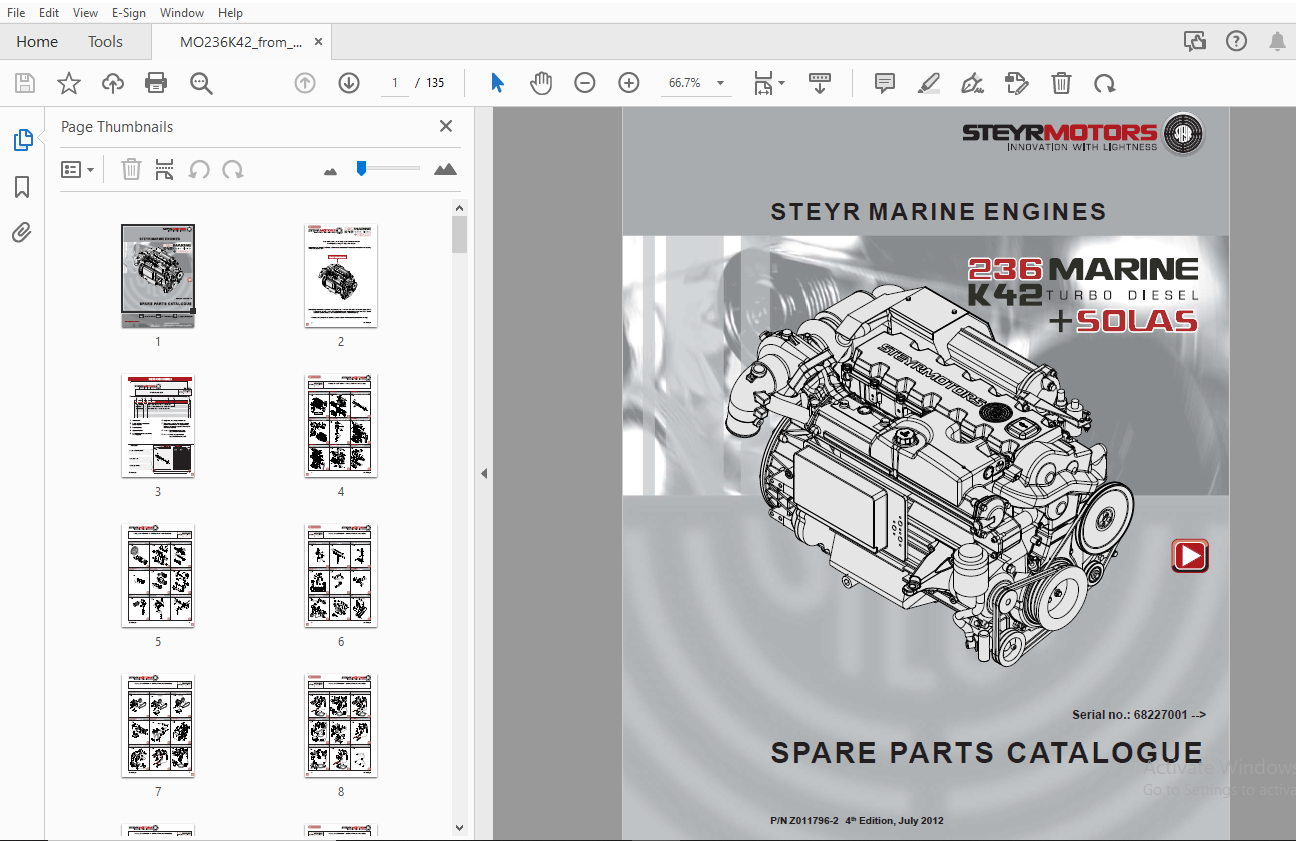The image size is (1296, 841).
Task: Delete the selected page in the thumbnails panel
Action: (131, 170)
